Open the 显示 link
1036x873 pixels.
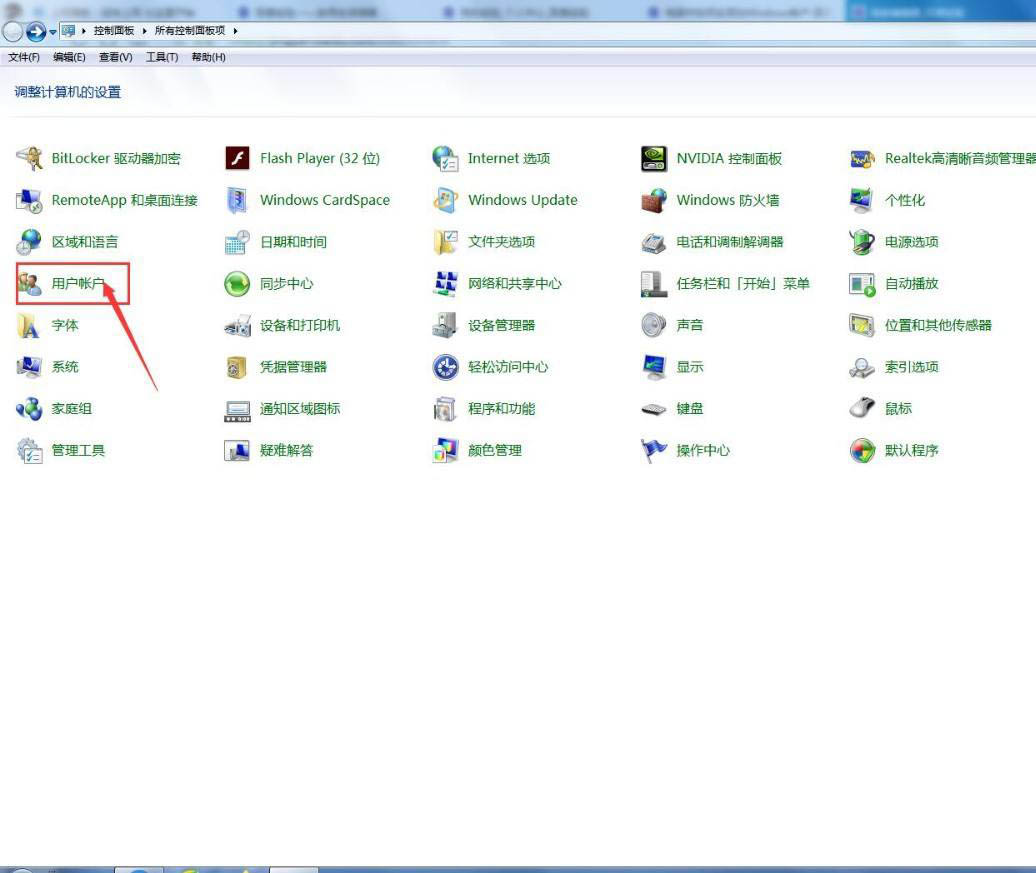[690, 367]
